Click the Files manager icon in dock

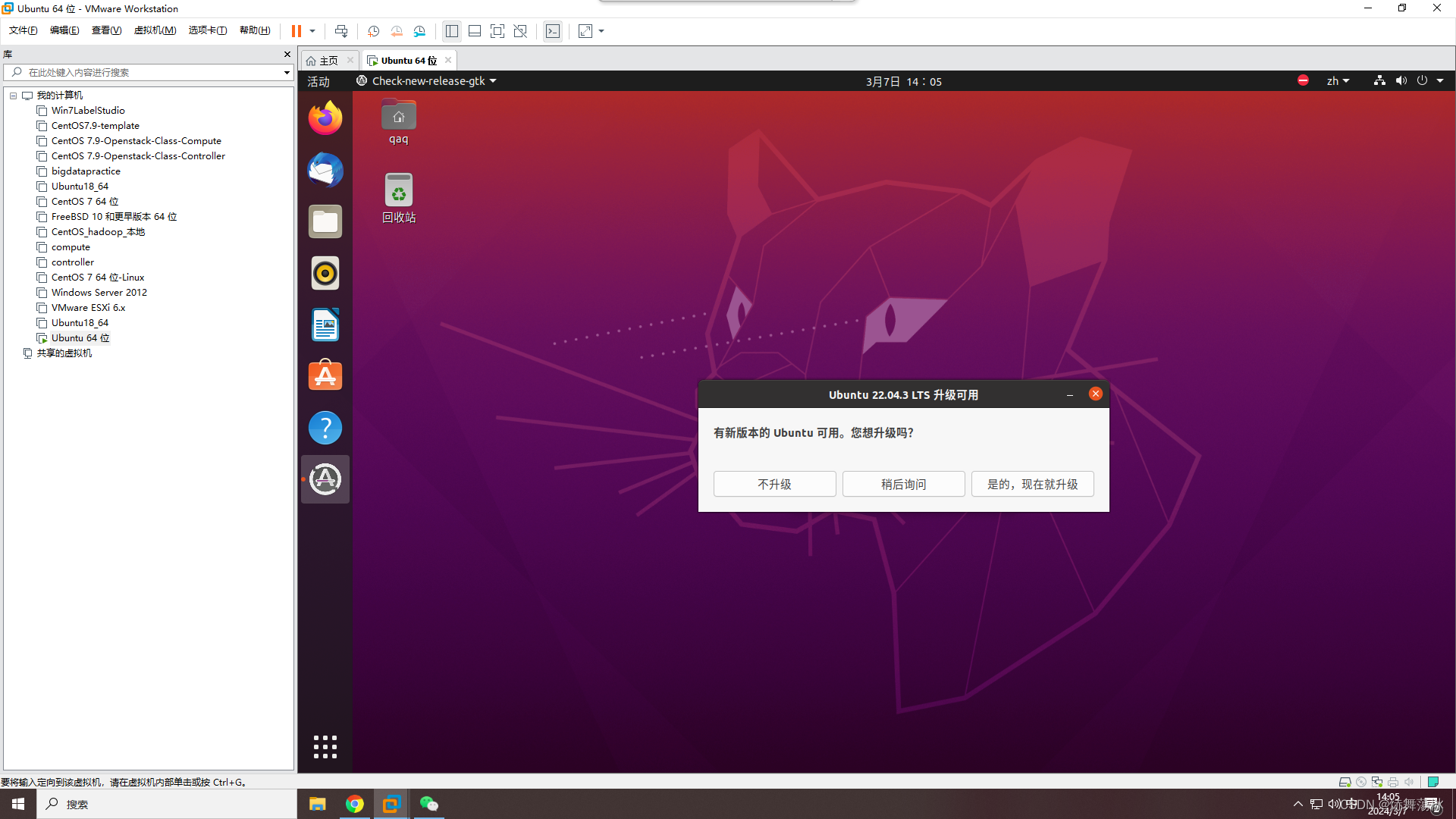(324, 221)
